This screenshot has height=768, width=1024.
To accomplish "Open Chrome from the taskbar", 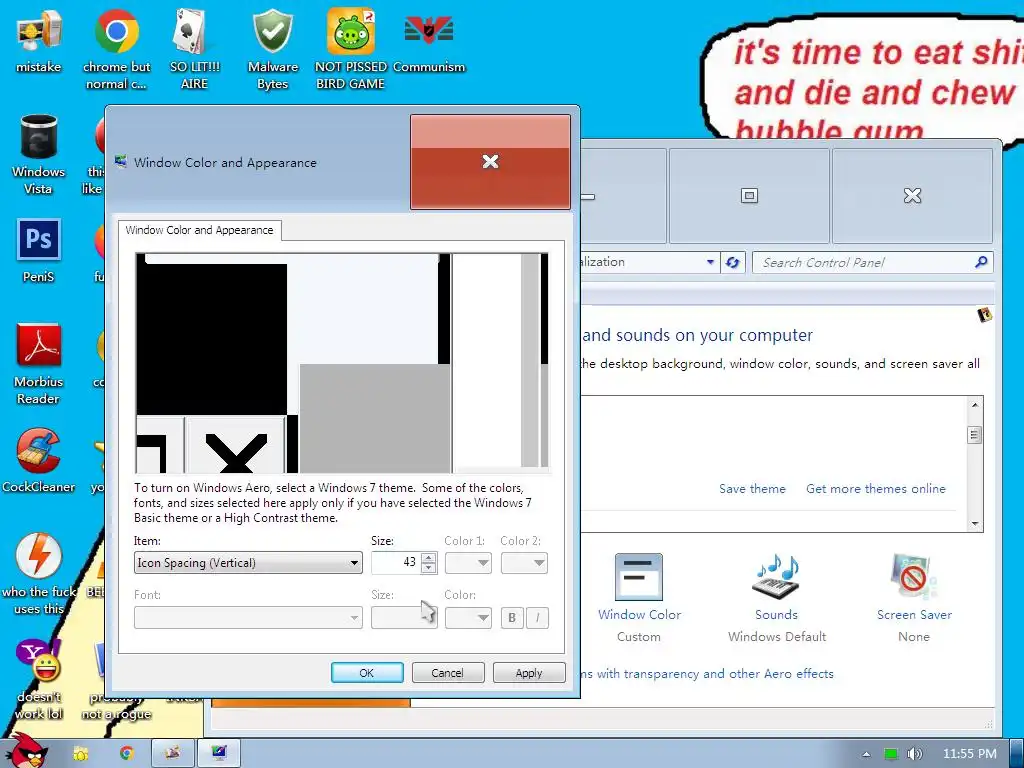I will [127, 754].
